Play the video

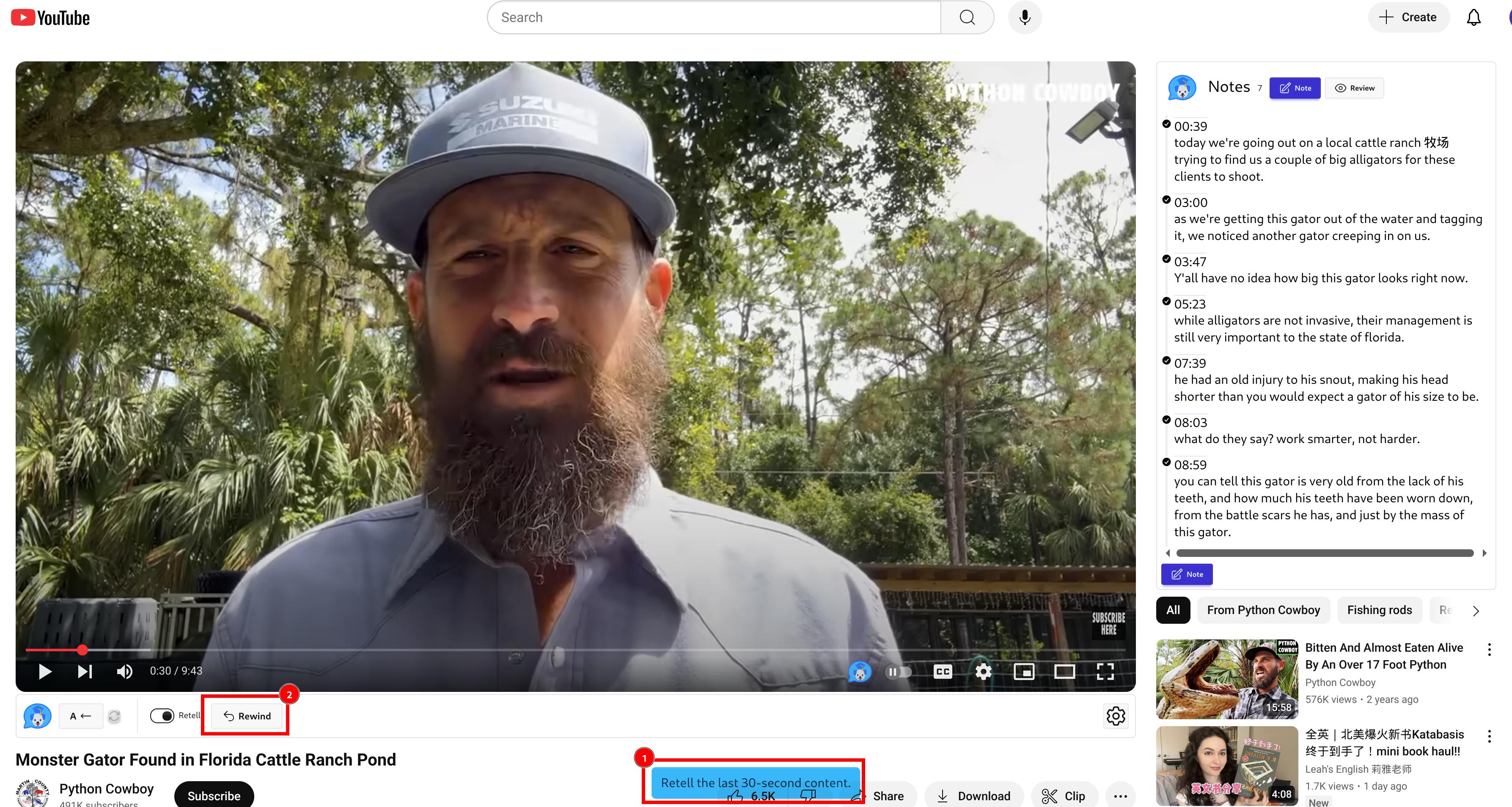coord(44,671)
